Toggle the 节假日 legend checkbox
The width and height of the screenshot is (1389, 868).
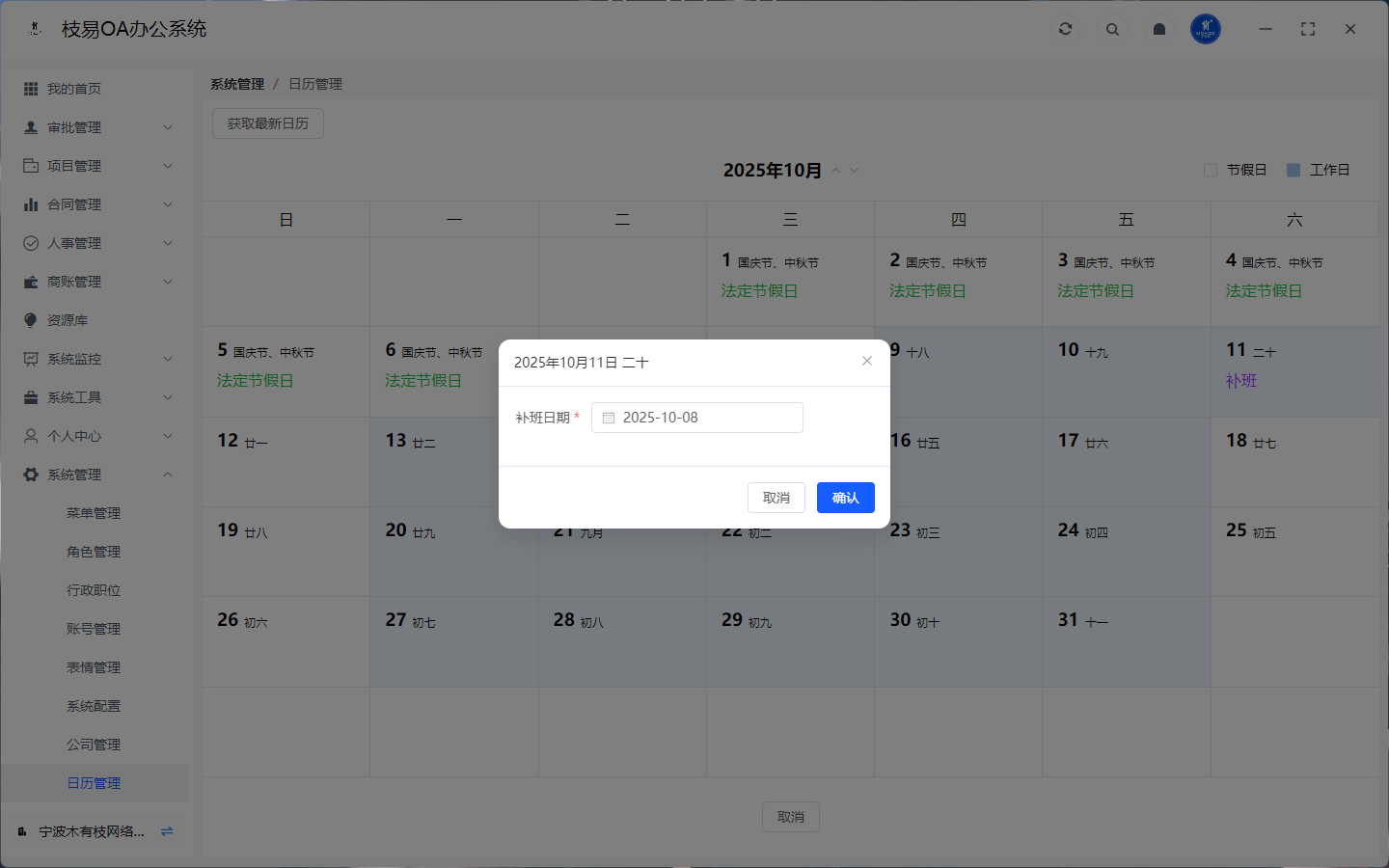(x=1211, y=170)
